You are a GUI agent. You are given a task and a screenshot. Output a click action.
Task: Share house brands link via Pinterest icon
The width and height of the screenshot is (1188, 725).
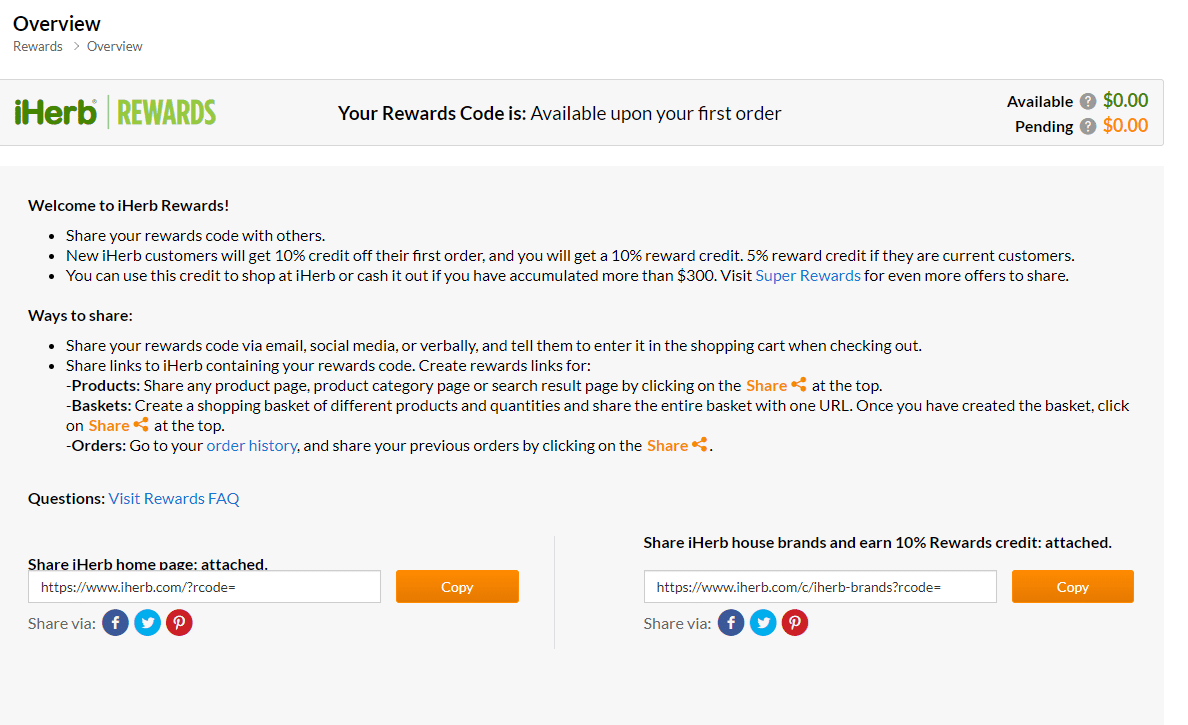[795, 623]
